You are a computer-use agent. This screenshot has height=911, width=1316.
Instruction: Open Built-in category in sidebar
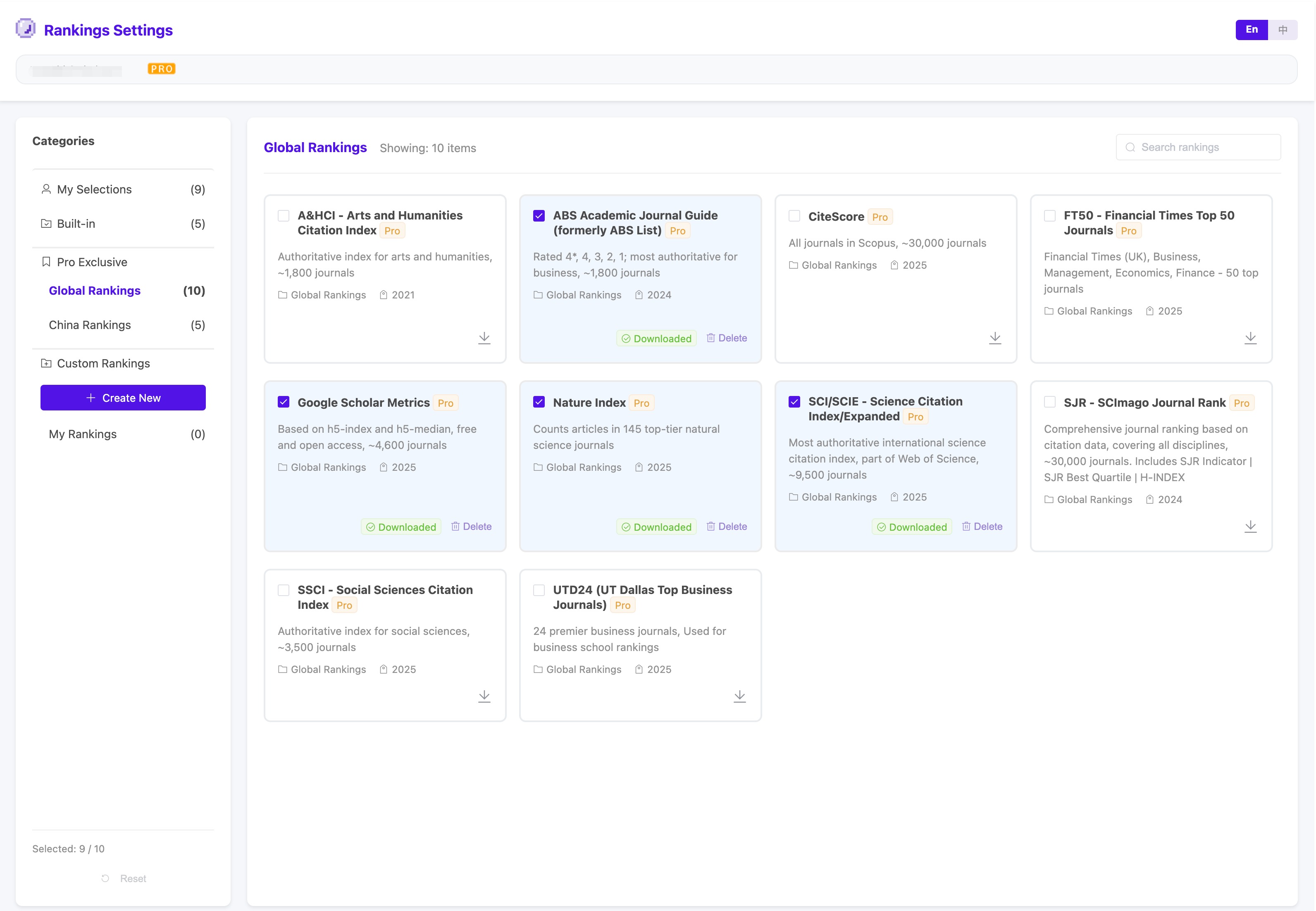tap(76, 224)
